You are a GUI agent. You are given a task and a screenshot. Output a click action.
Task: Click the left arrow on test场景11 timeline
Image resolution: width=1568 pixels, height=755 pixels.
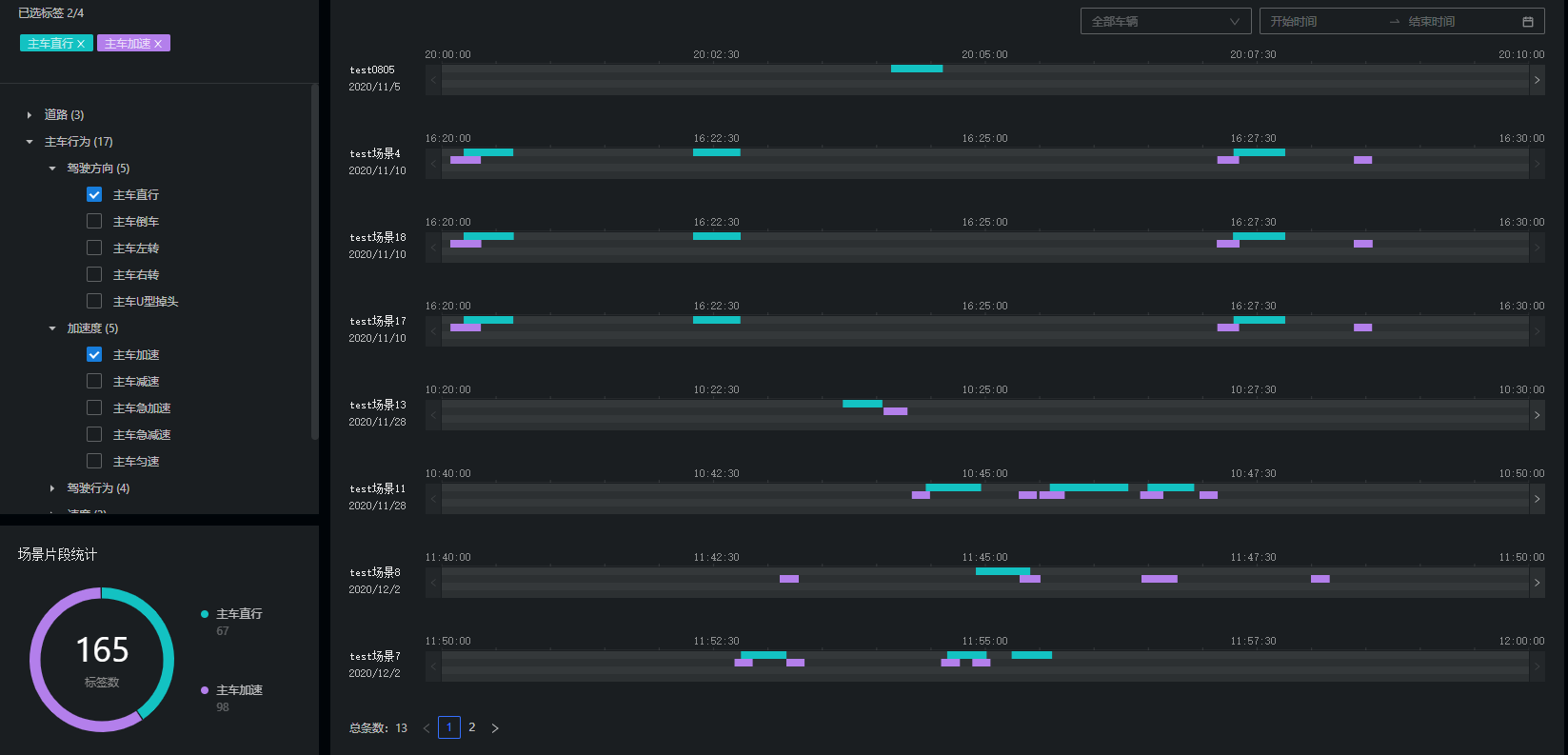433,499
